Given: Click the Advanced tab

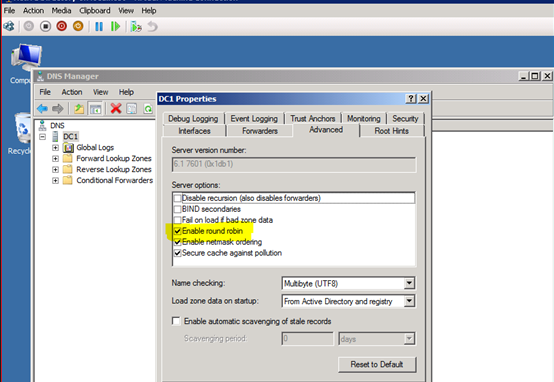Looking at the screenshot, I should [x=326, y=130].
